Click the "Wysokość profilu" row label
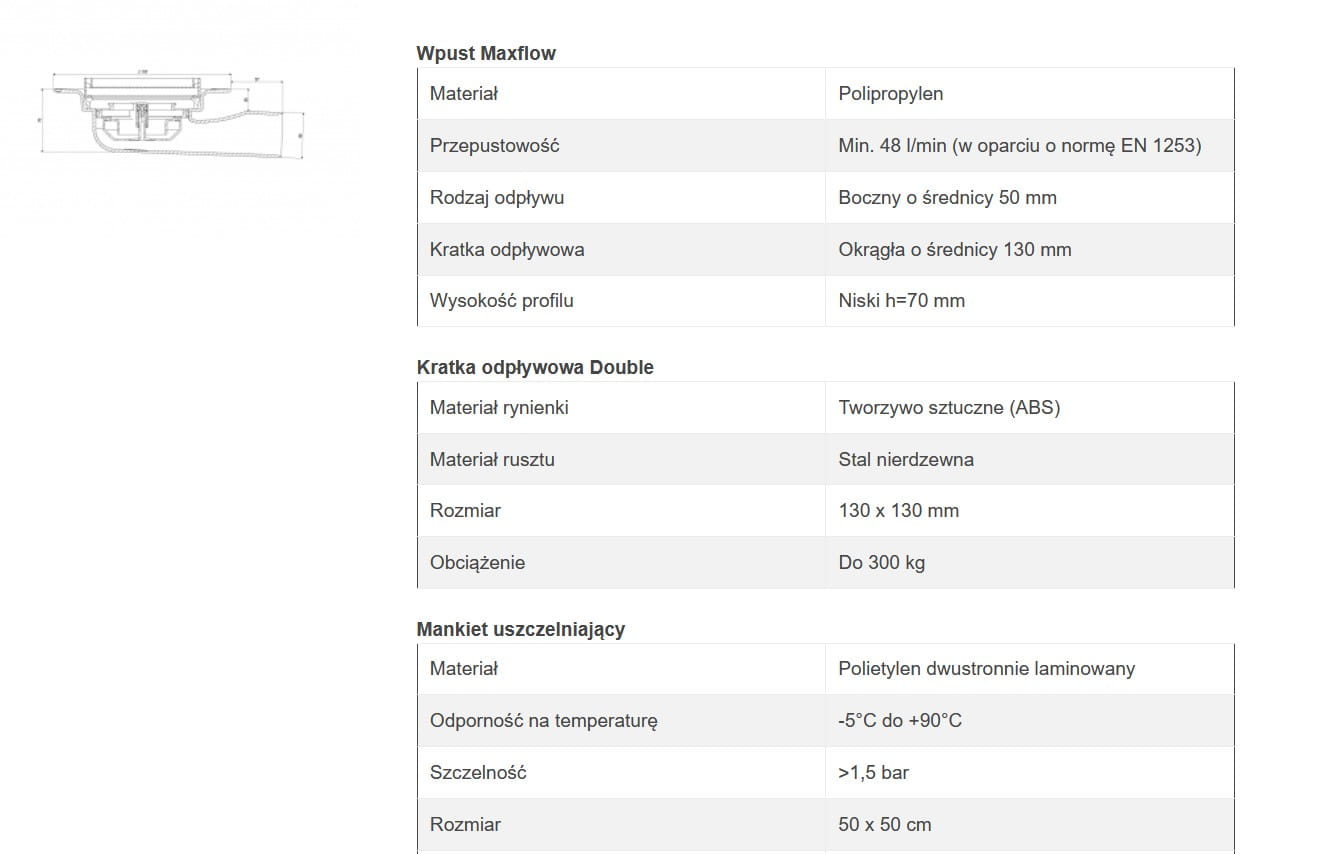Image resolution: width=1322 pixels, height=854 pixels. [501, 301]
